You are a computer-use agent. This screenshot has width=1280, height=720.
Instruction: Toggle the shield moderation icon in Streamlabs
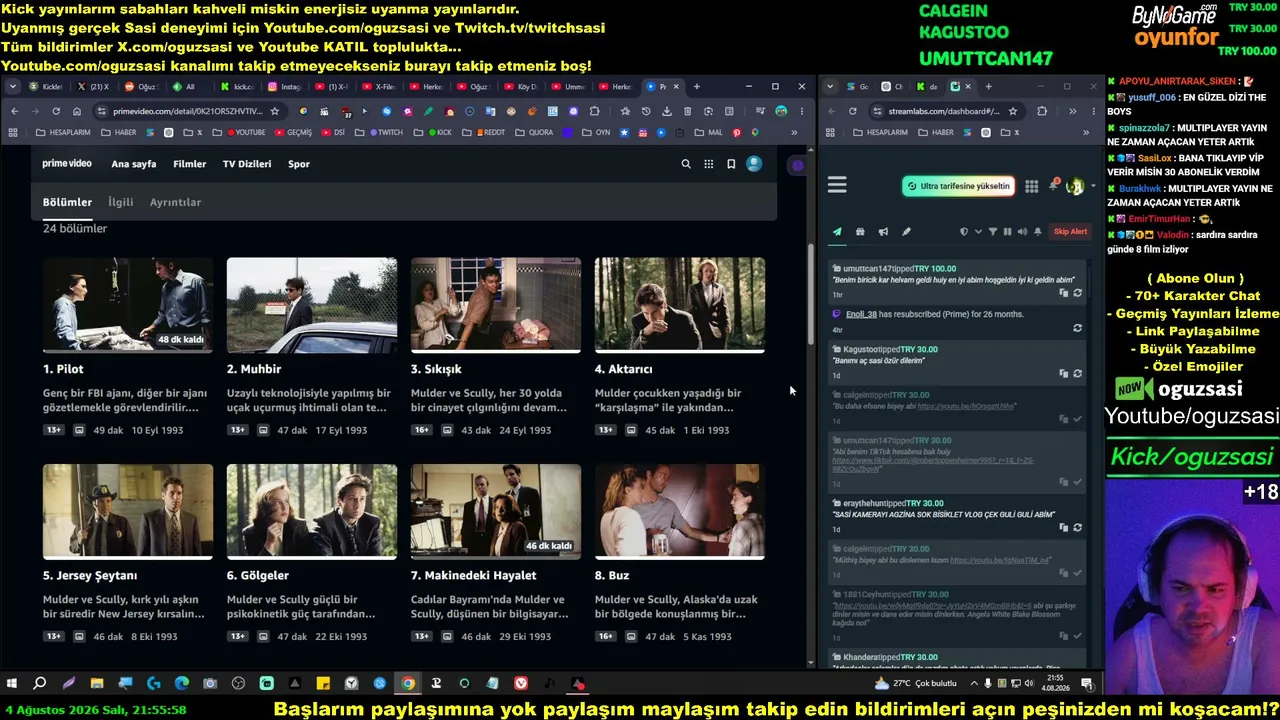click(964, 232)
